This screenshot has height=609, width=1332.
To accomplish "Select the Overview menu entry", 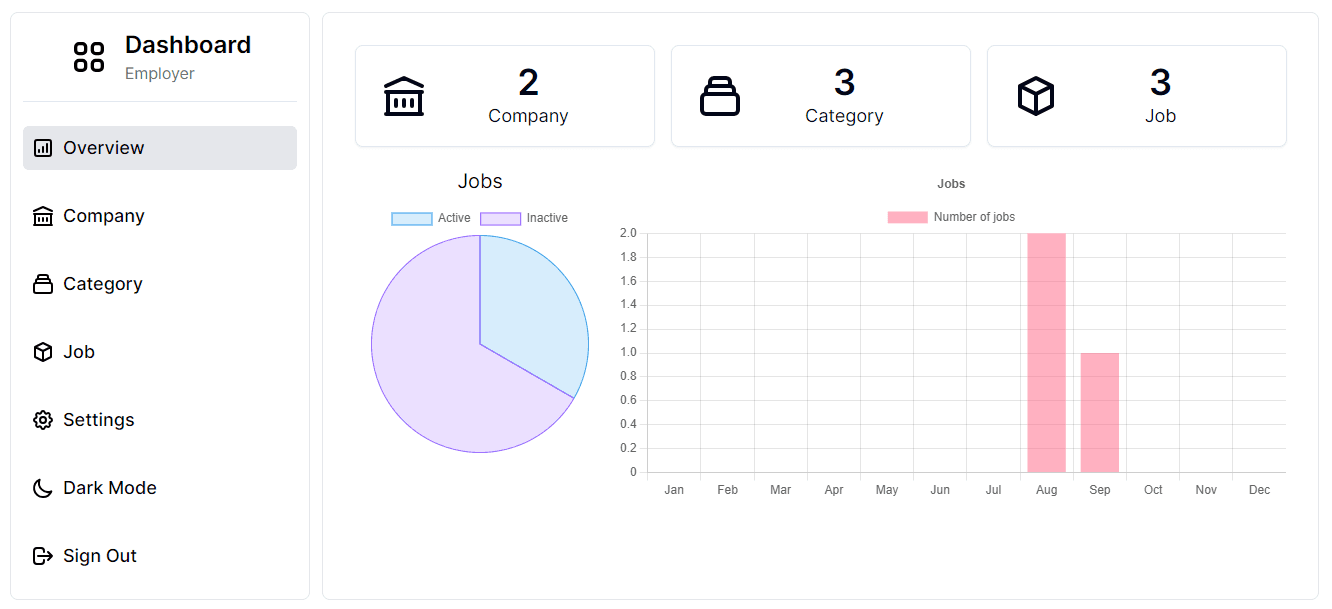I will [x=103, y=147].
